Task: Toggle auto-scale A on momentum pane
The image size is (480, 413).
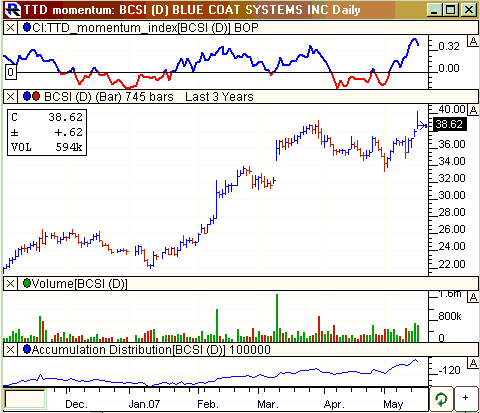Action: (x=473, y=41)
